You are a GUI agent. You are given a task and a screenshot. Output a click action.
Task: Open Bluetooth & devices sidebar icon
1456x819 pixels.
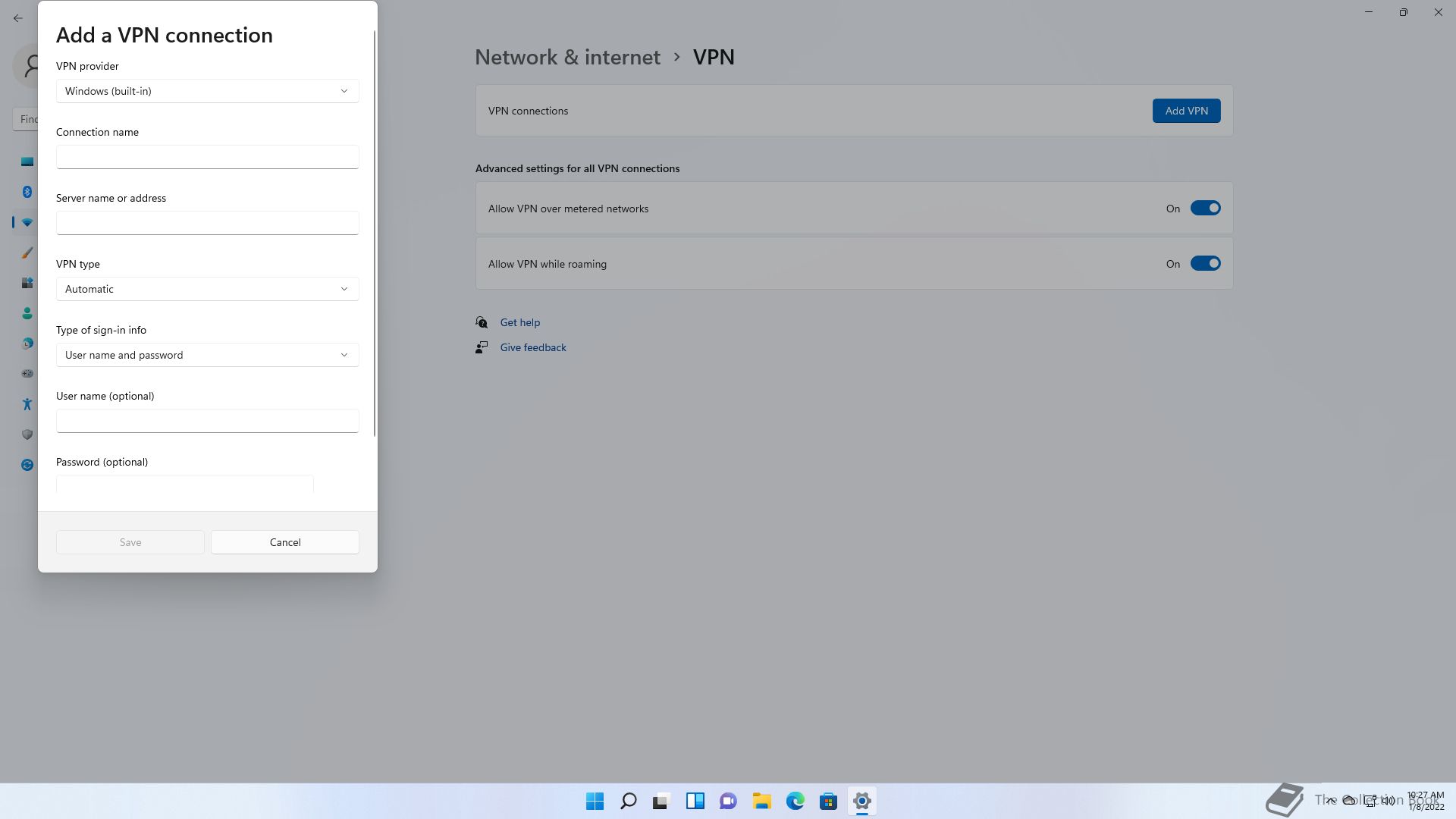click(27, 192)
